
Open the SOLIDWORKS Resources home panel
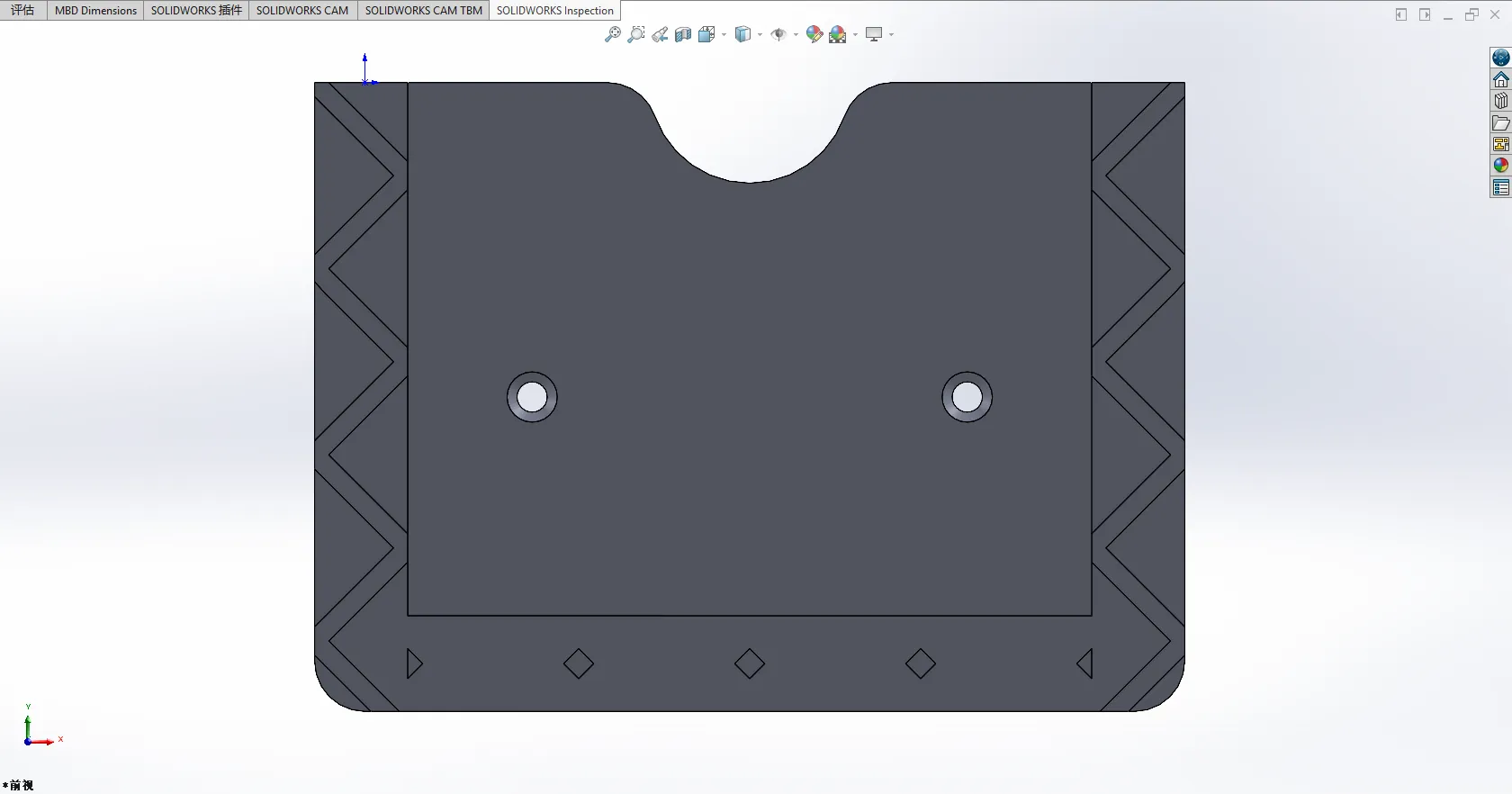pos(1500,79)
